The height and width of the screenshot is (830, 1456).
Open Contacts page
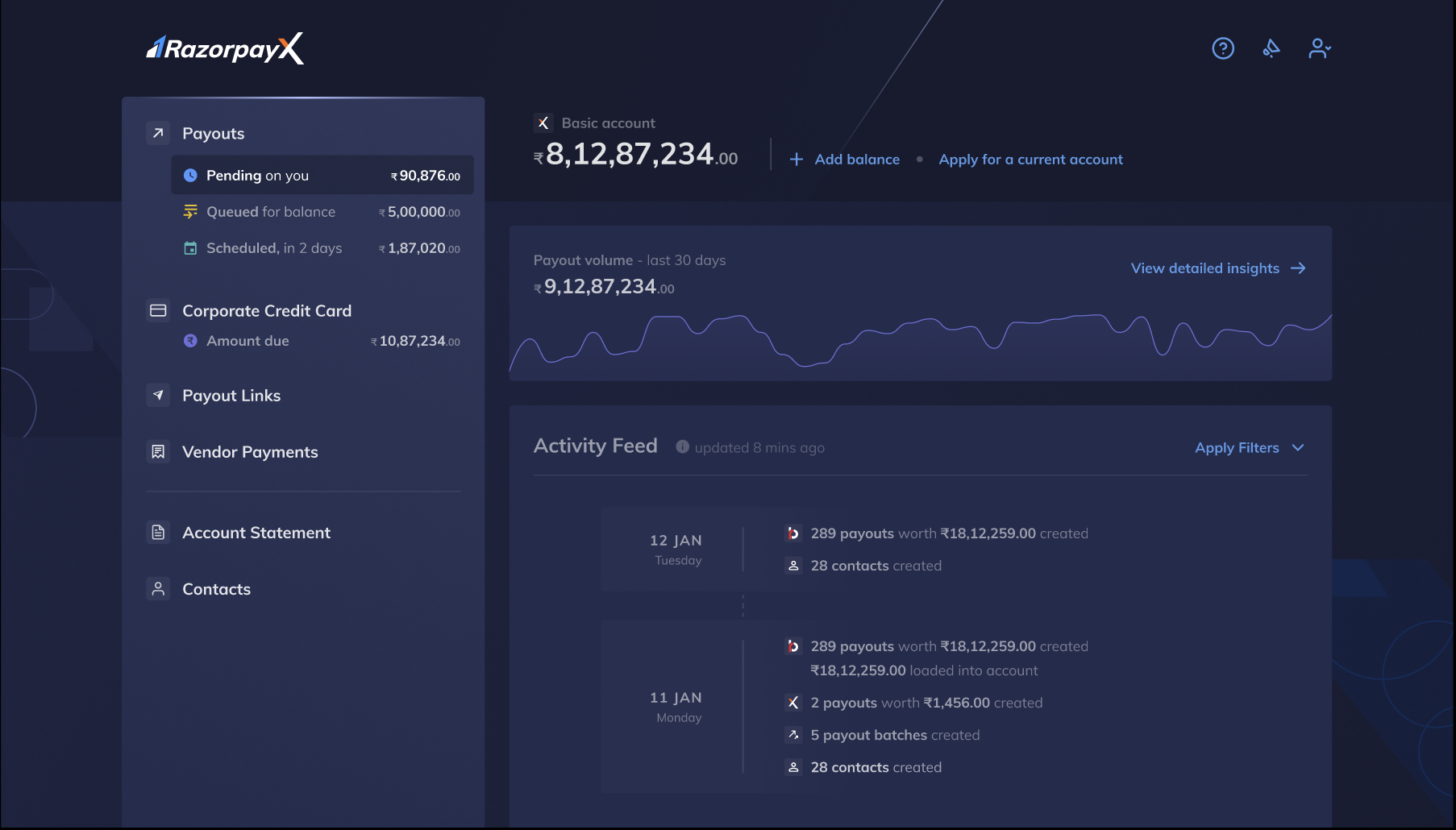tap(216, 589)
